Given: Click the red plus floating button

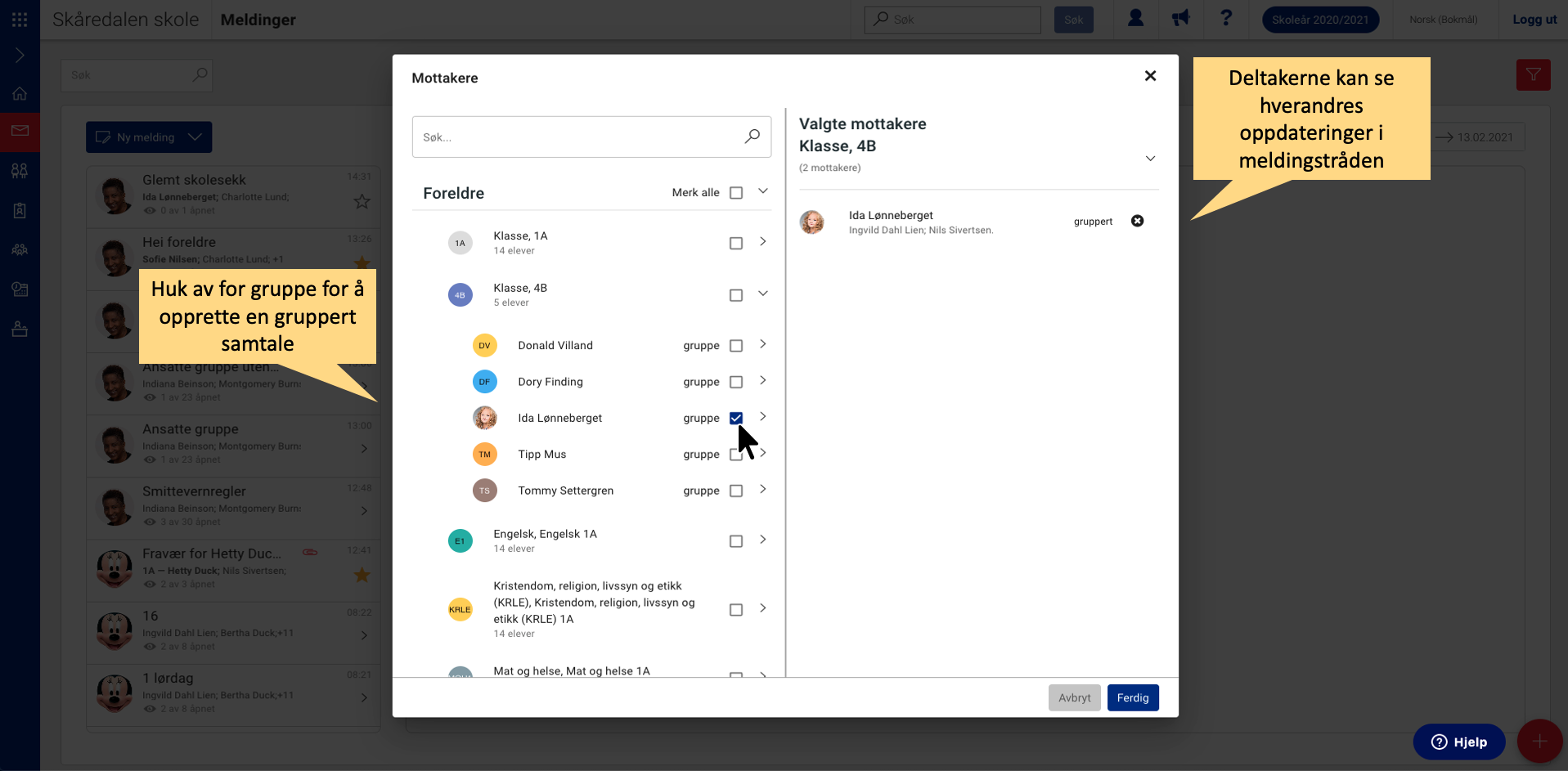Looking at the screenshot, I should 1539,742.
